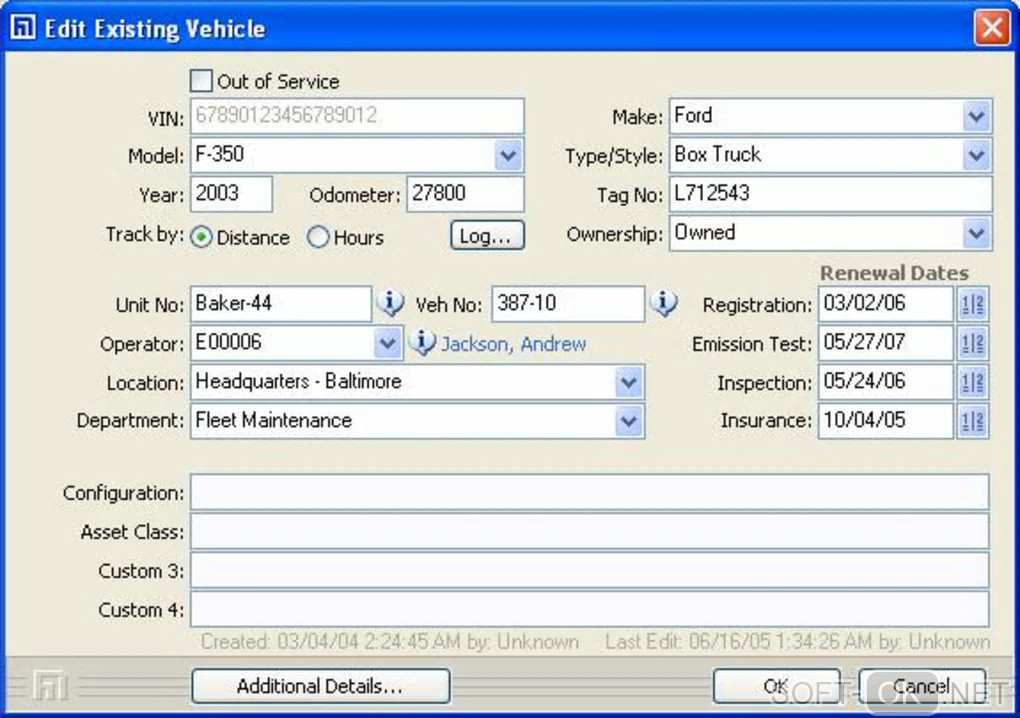The height and width of the screenshot is (718, 1020).
Task: Click the VIN field
Action: pyautogui.click(x=357, y=116)
